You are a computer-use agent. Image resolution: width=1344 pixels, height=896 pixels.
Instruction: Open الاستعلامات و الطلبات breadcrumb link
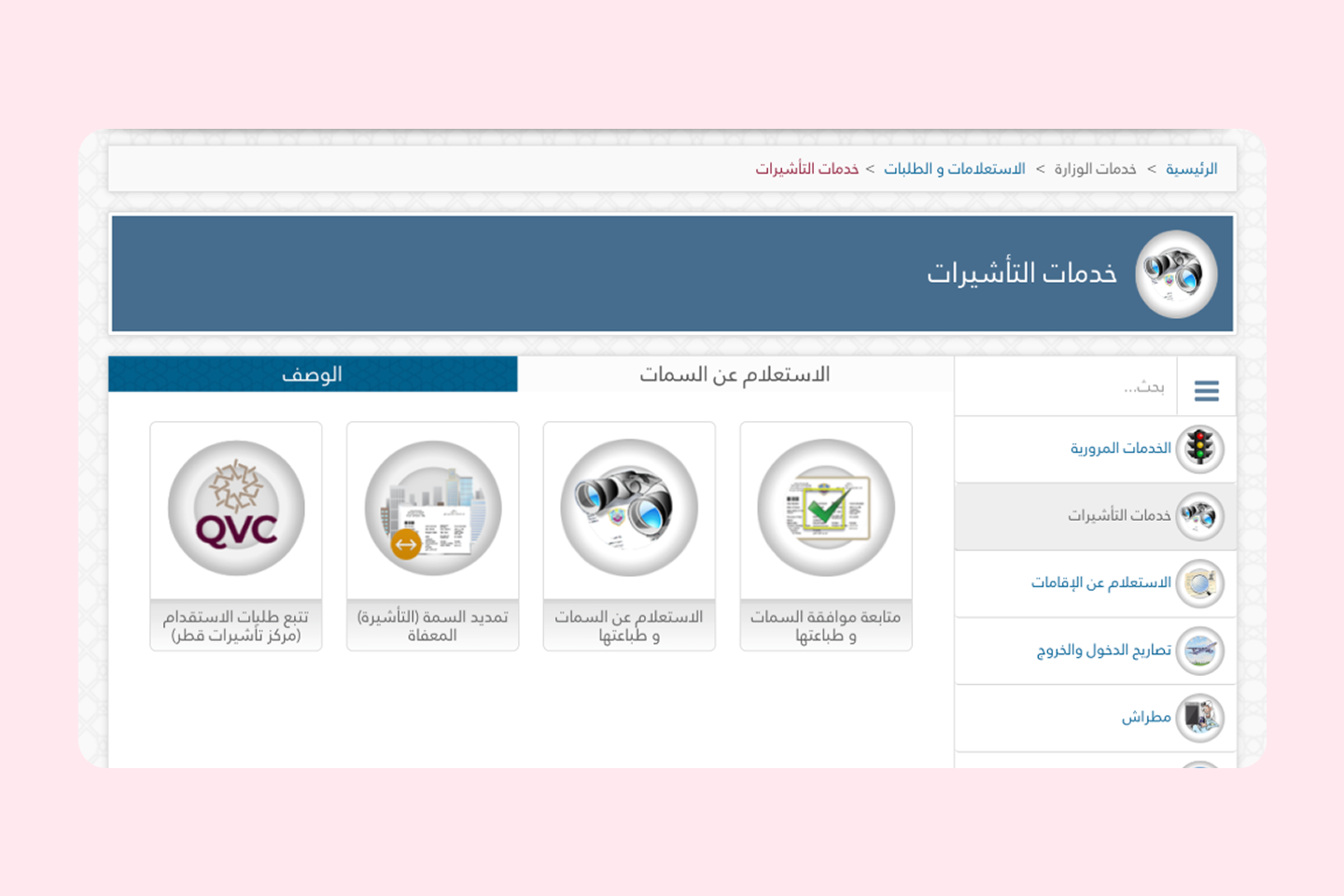pos(955,169)
